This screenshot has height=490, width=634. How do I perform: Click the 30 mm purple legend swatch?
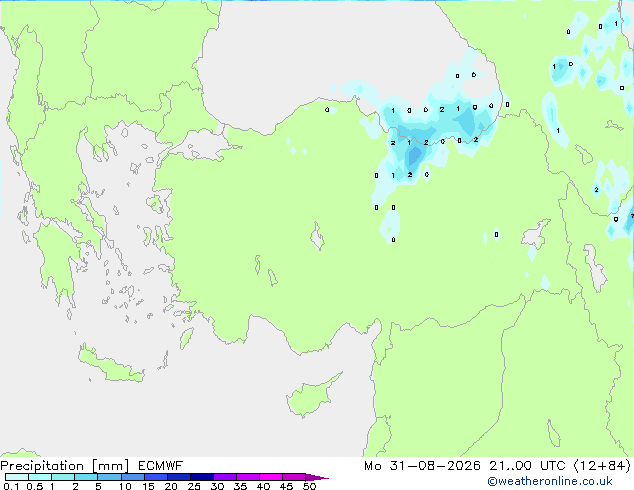225,477
